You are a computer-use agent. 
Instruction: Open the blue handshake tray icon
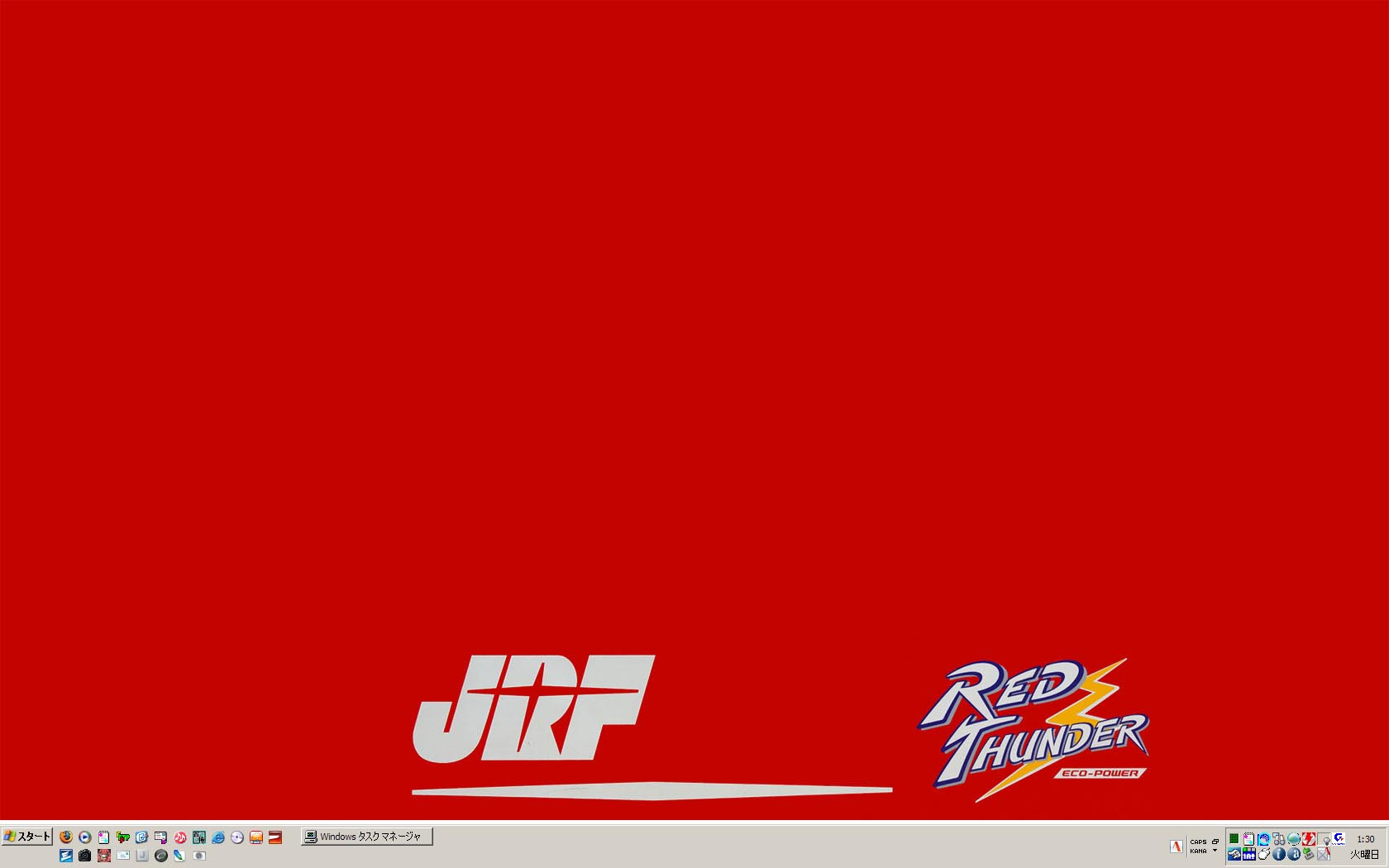coord(1234,854)
